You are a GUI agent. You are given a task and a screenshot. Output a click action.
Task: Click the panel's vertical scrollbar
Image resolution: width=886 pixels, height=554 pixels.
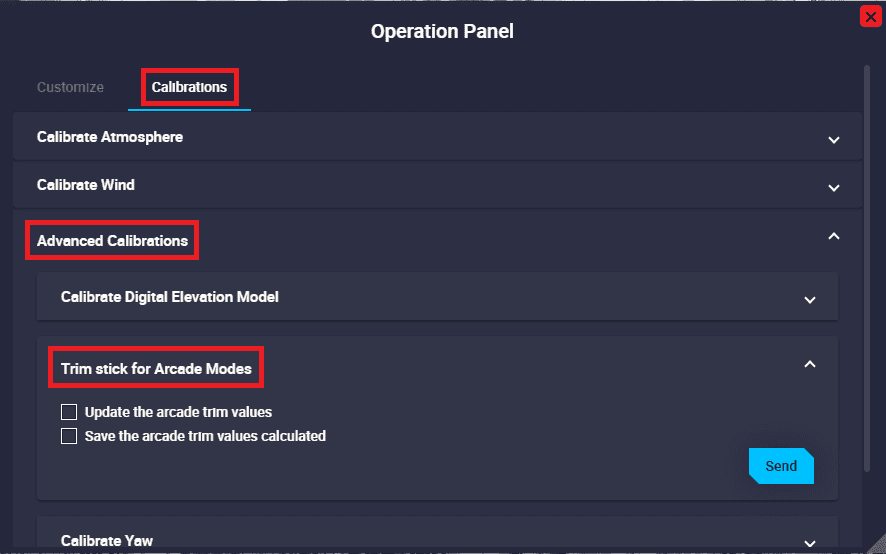[867, 270]
